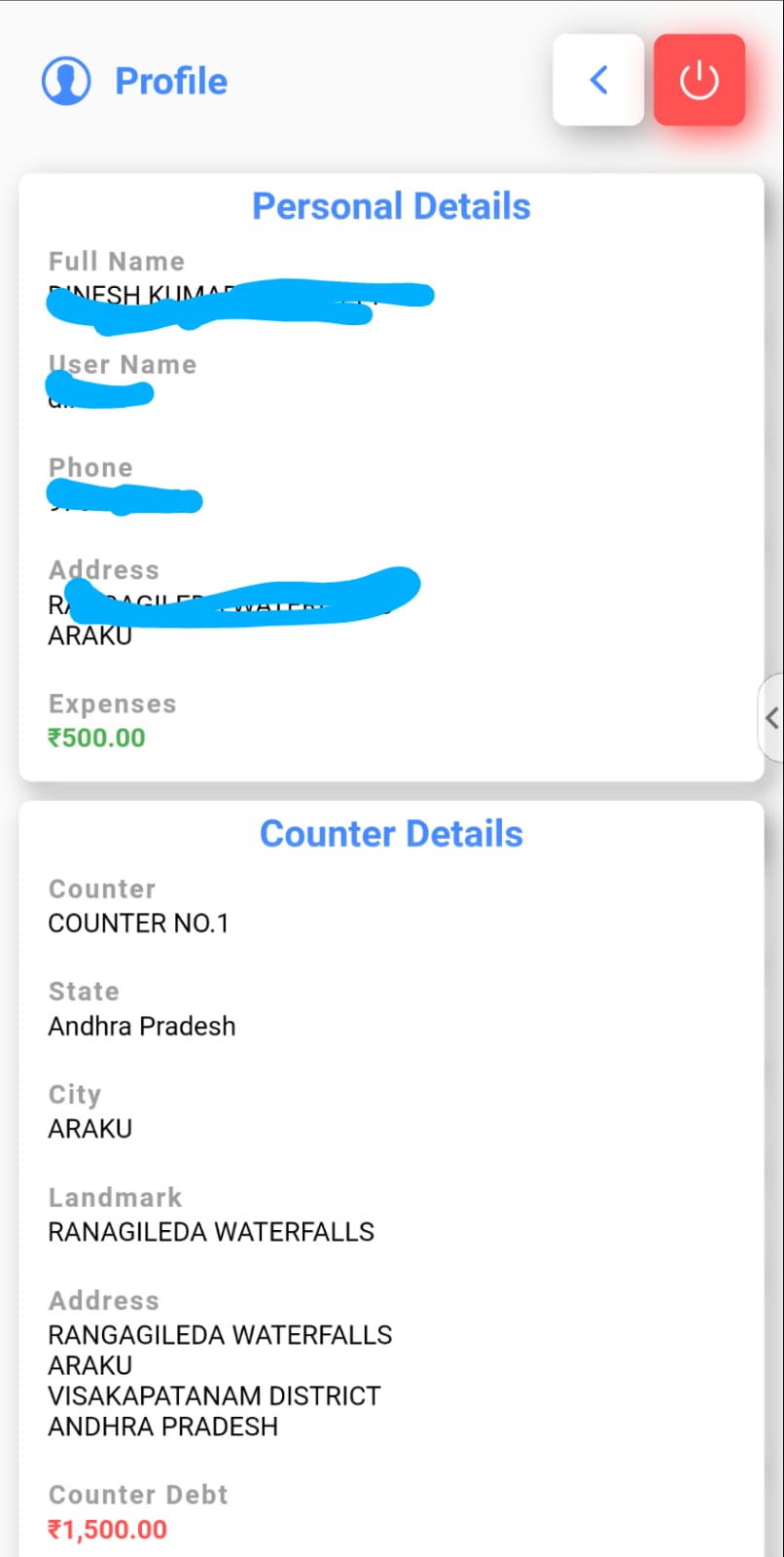
Task: Expand the side drawer handle chevron
Action: (771, 718)
